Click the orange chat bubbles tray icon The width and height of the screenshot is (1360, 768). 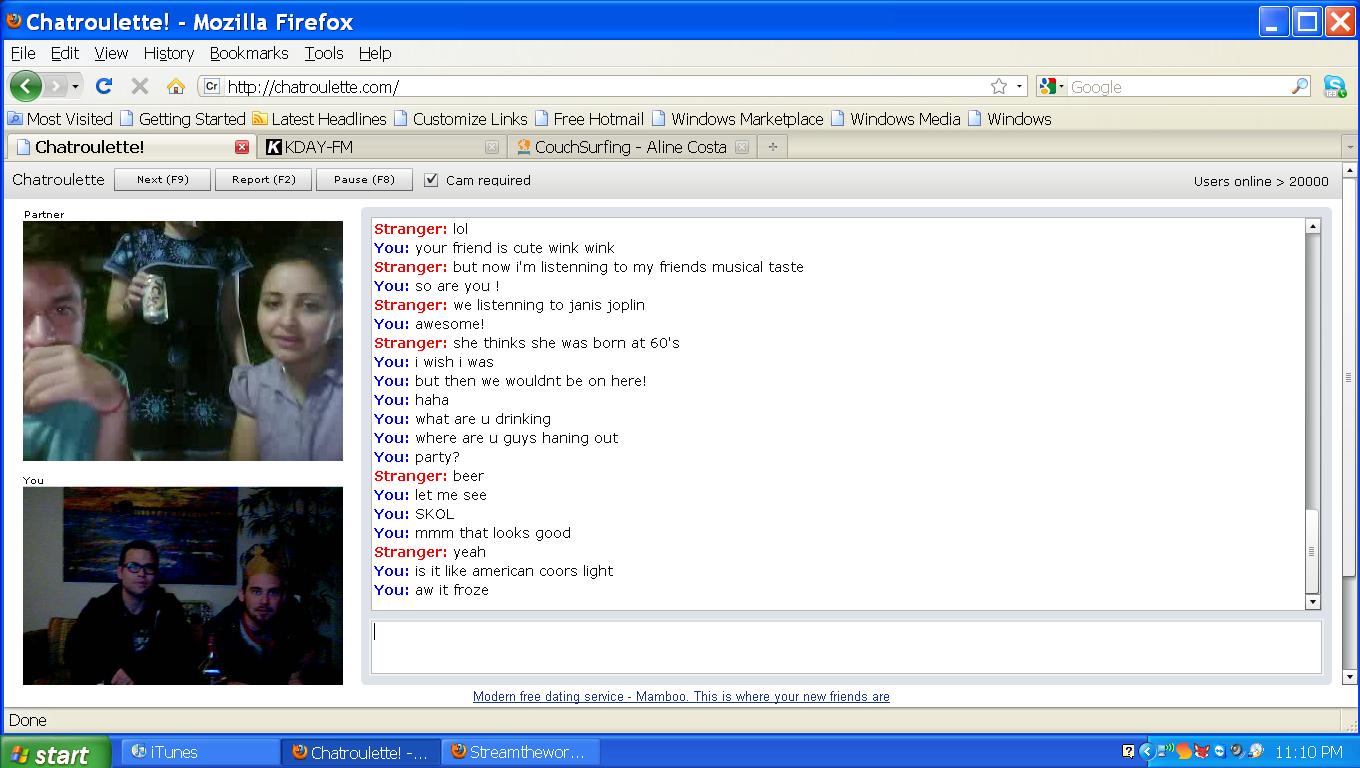coord(1184,751)
